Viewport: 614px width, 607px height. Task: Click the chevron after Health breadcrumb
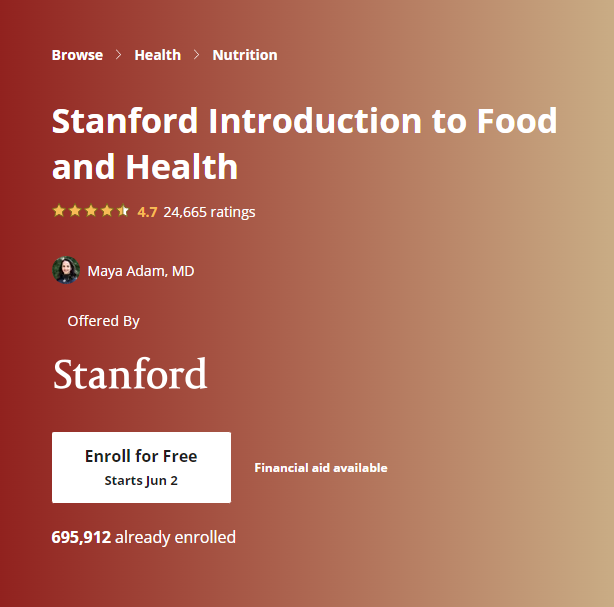click(197, 55)
